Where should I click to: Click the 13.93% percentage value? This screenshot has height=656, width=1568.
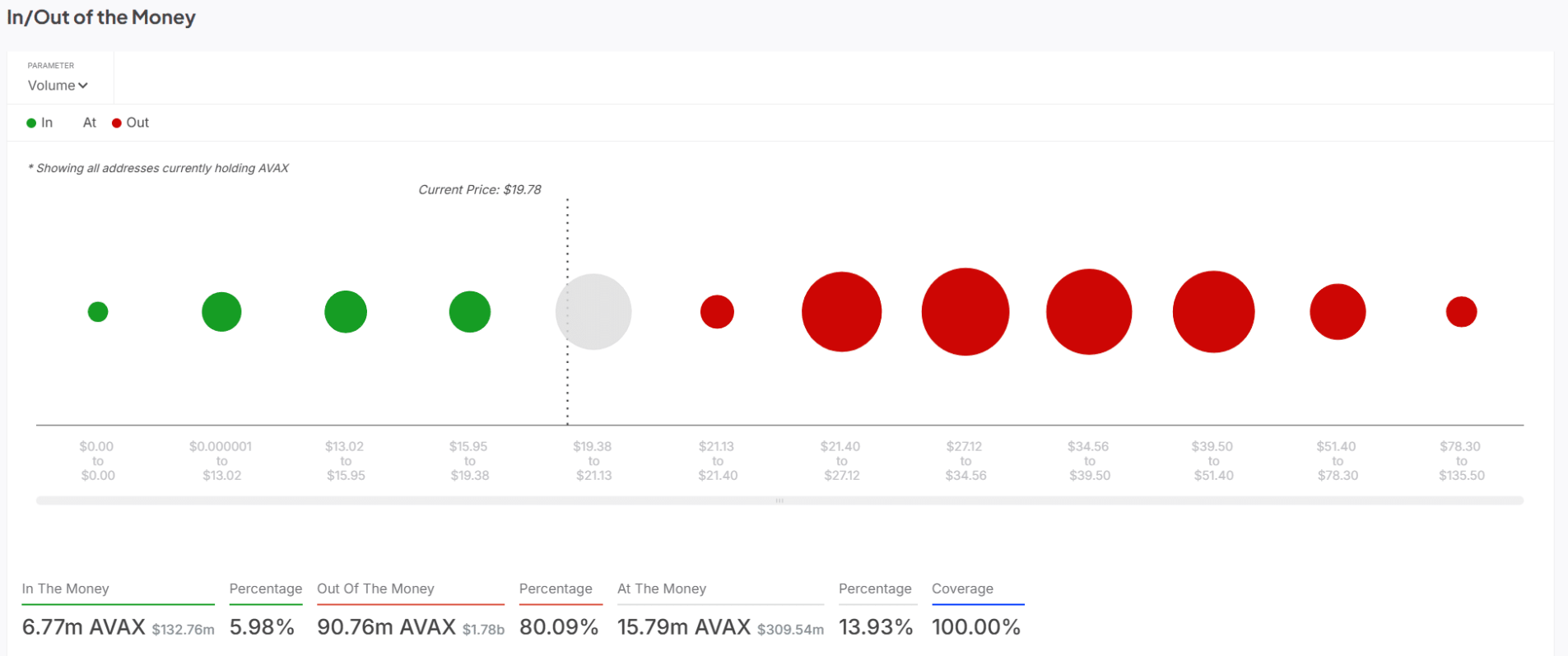pyautogui.click(x=876, y=627)
